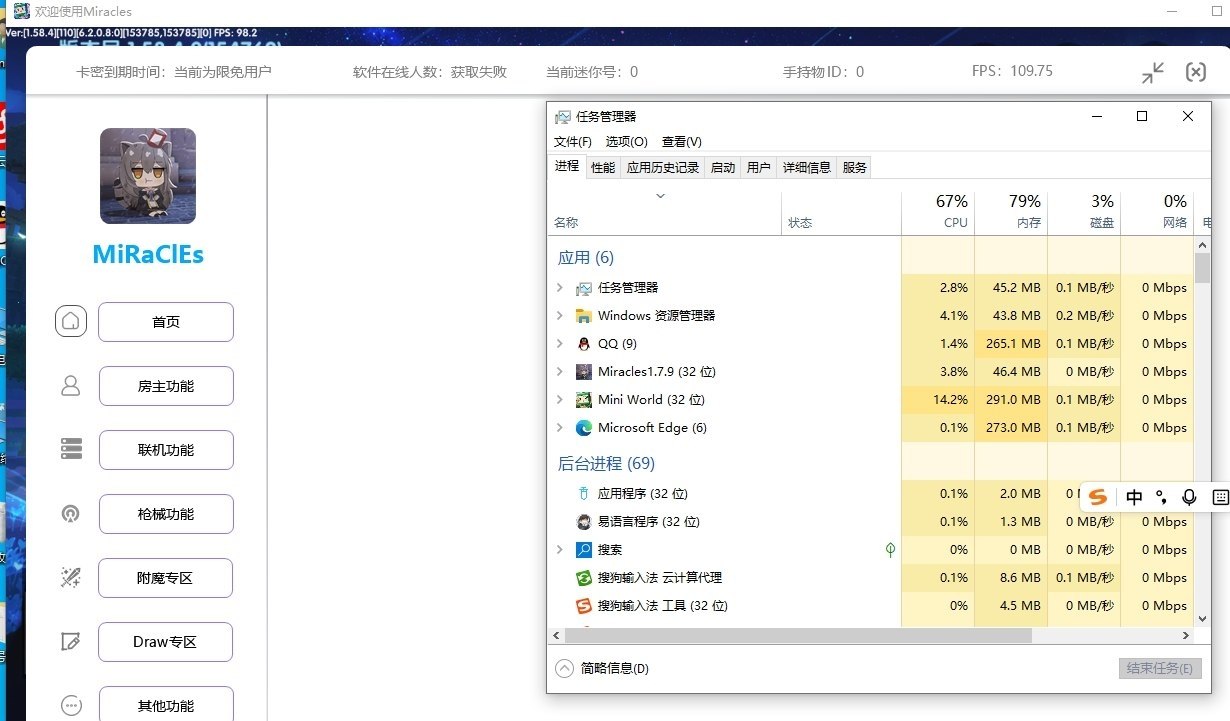
Task: Click the 易语言程序 process icon
Action: pos(584,522)
